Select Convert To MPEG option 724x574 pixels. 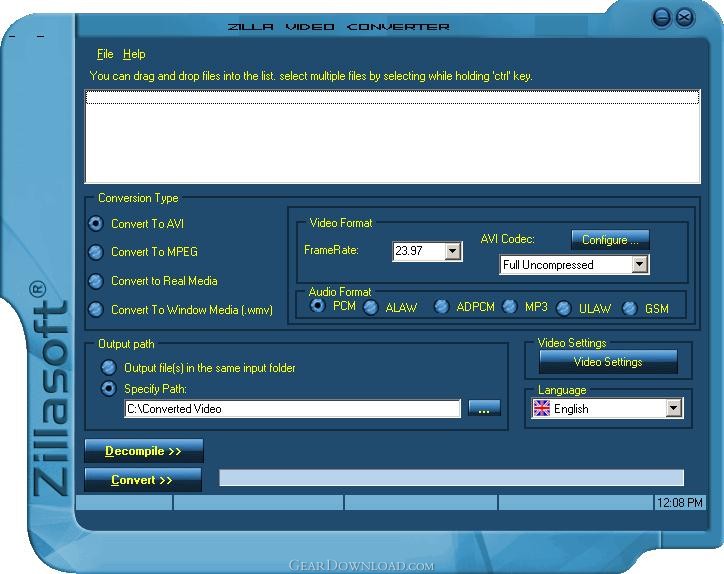pyautogui.click(x=96, y=252)
